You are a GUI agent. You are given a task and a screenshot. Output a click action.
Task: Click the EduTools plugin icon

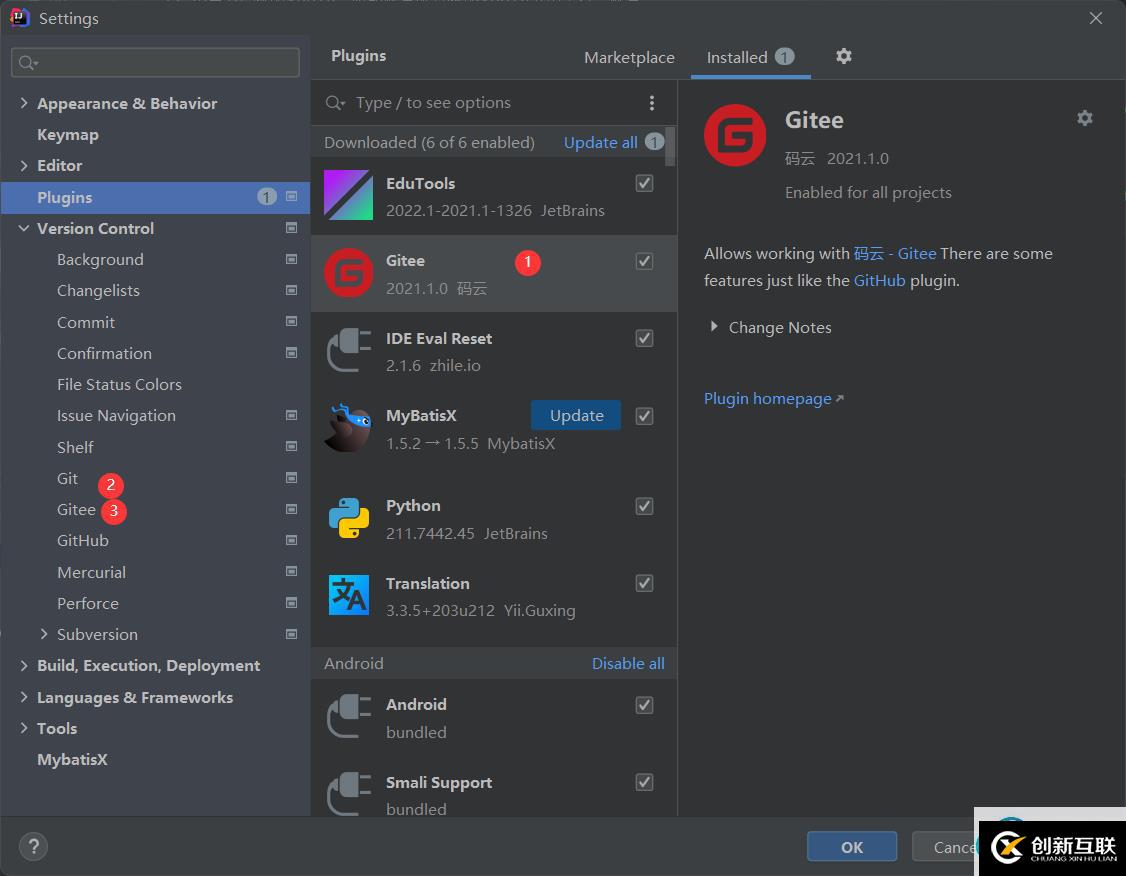coord(348,195)
